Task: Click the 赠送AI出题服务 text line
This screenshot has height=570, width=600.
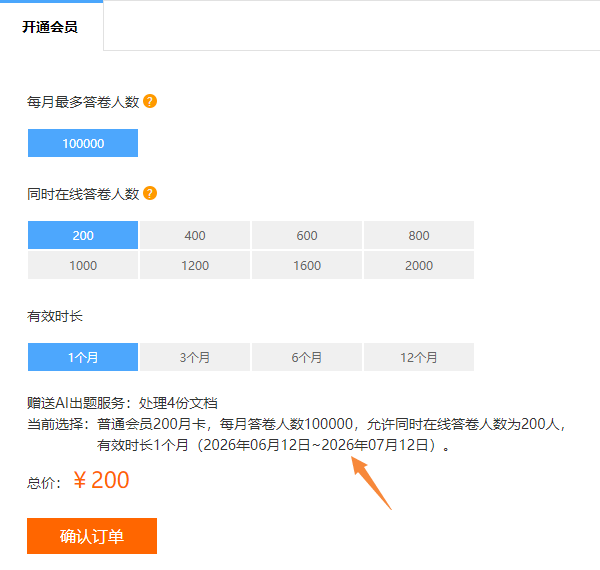Action: [122, 403]
